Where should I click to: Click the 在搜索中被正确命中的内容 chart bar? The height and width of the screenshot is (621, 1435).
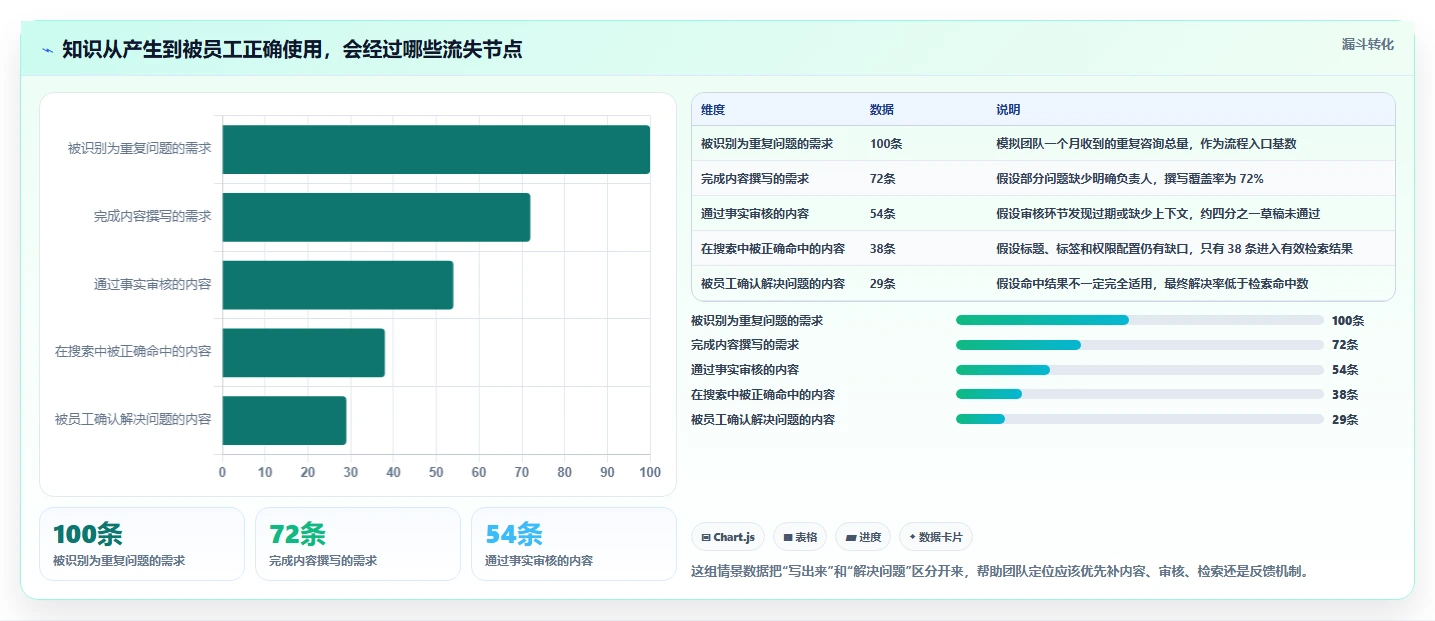click(303, 353)
